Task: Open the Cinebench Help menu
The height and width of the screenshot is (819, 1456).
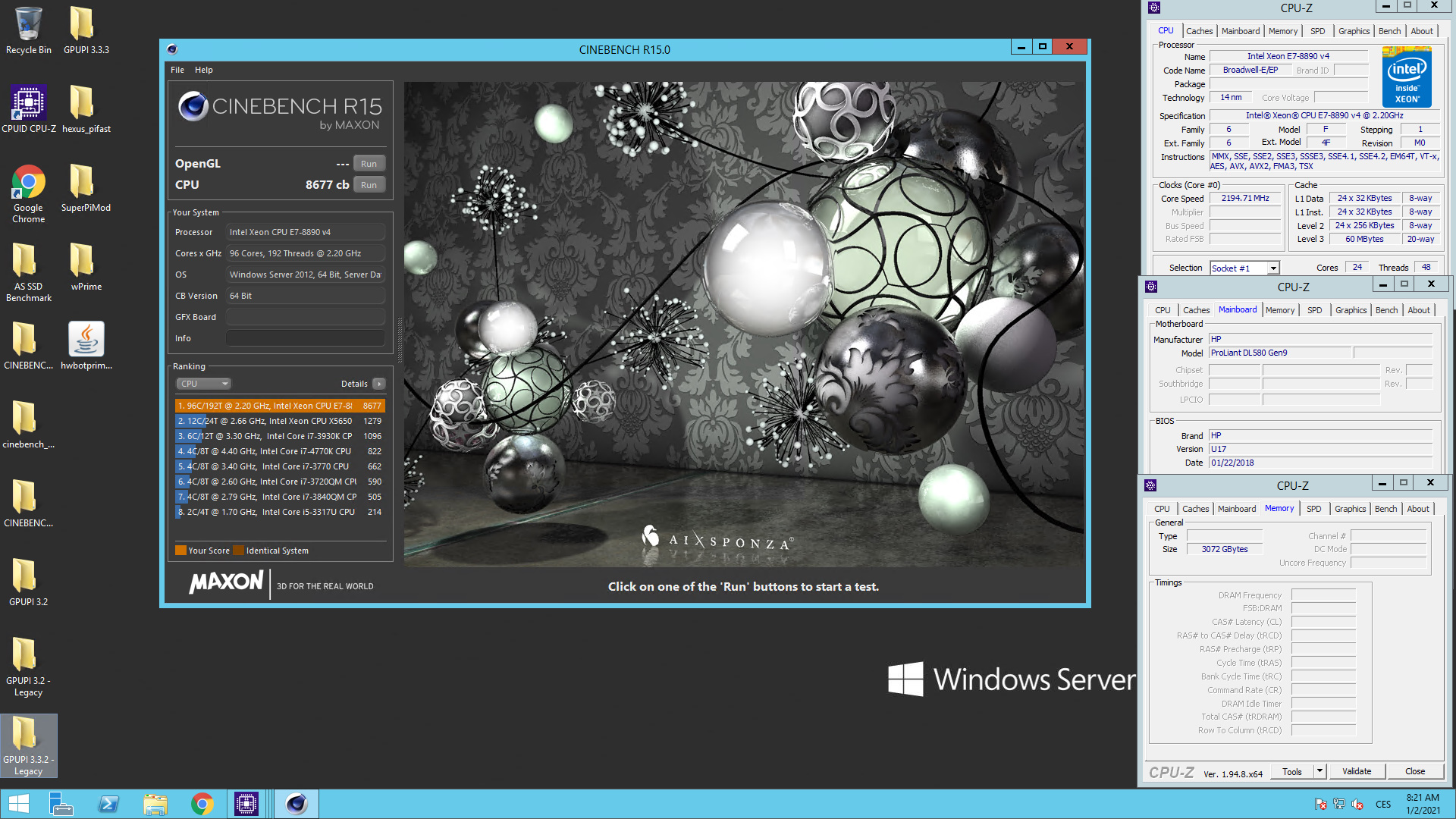Action: 204,70
